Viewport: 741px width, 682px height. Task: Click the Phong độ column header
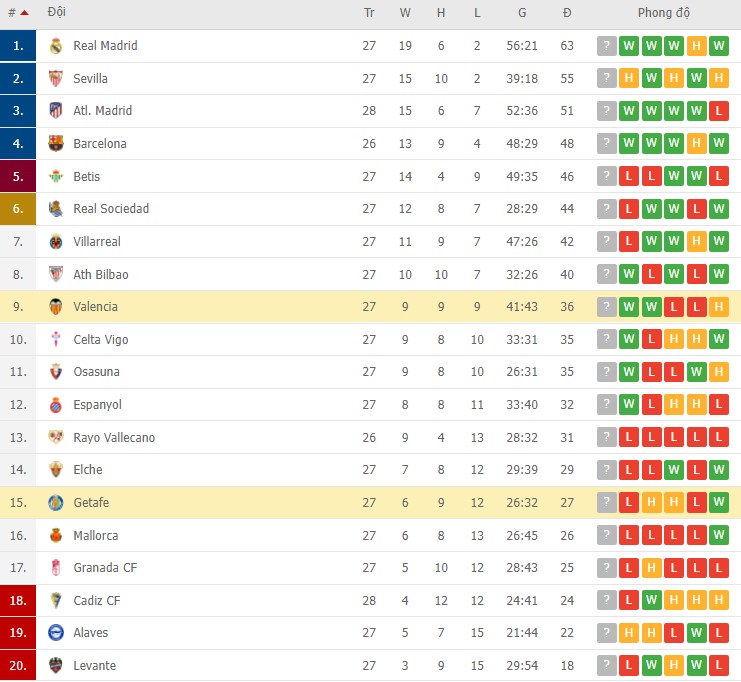coord(664,13)
